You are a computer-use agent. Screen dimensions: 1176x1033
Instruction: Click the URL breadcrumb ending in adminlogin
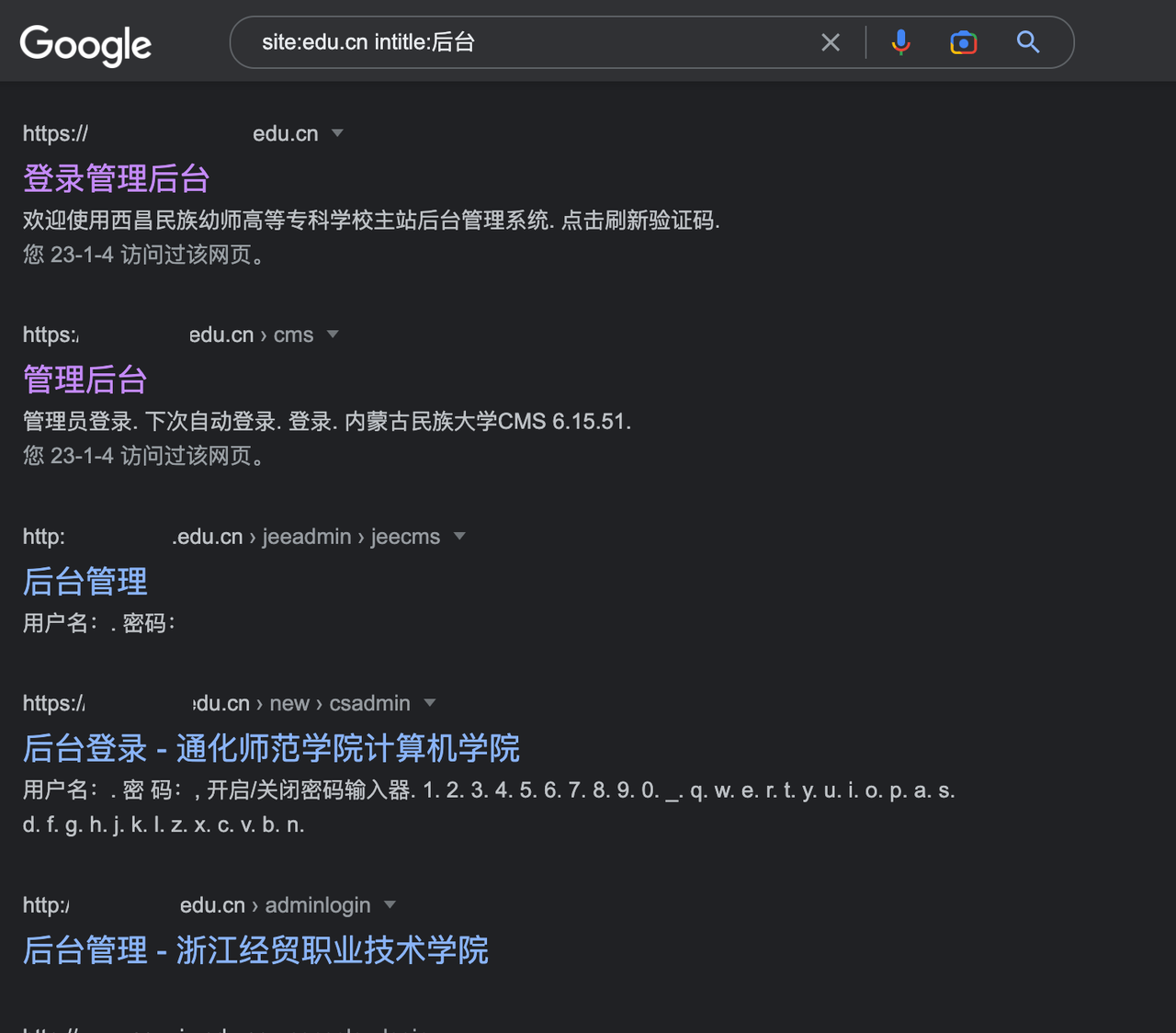click(x=197, y=905)
